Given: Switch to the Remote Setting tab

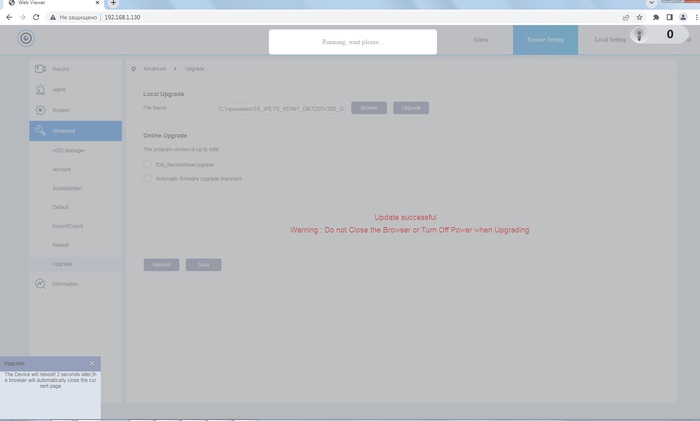Looking at the screenshot, I should [x=545, y=40].
